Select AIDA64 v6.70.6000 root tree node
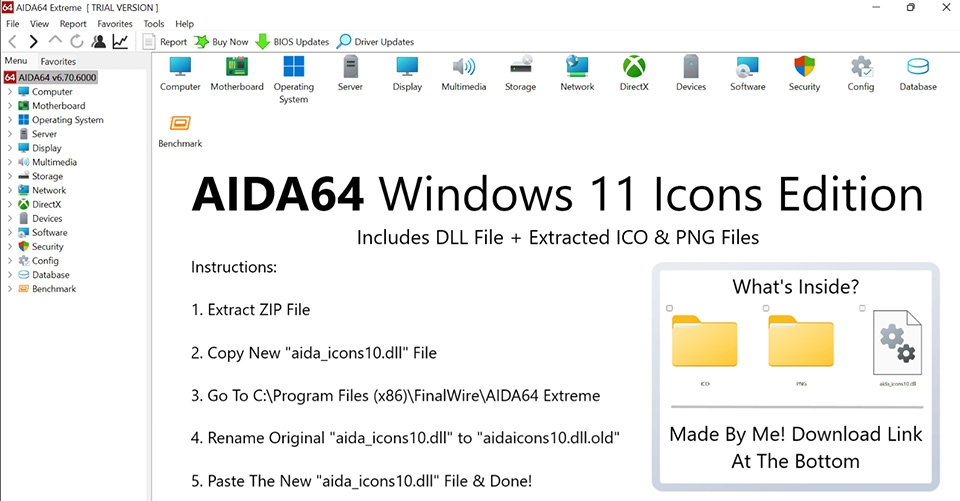The height and width of the screenshot is (501, 960). click(50, 77)
